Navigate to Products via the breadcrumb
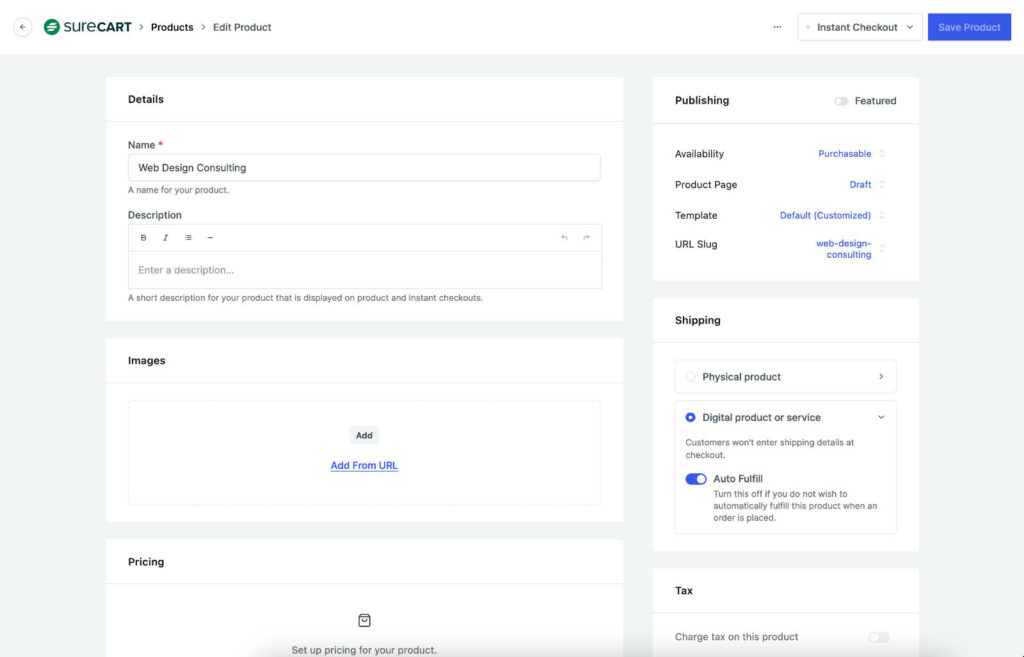 point(171,27)
